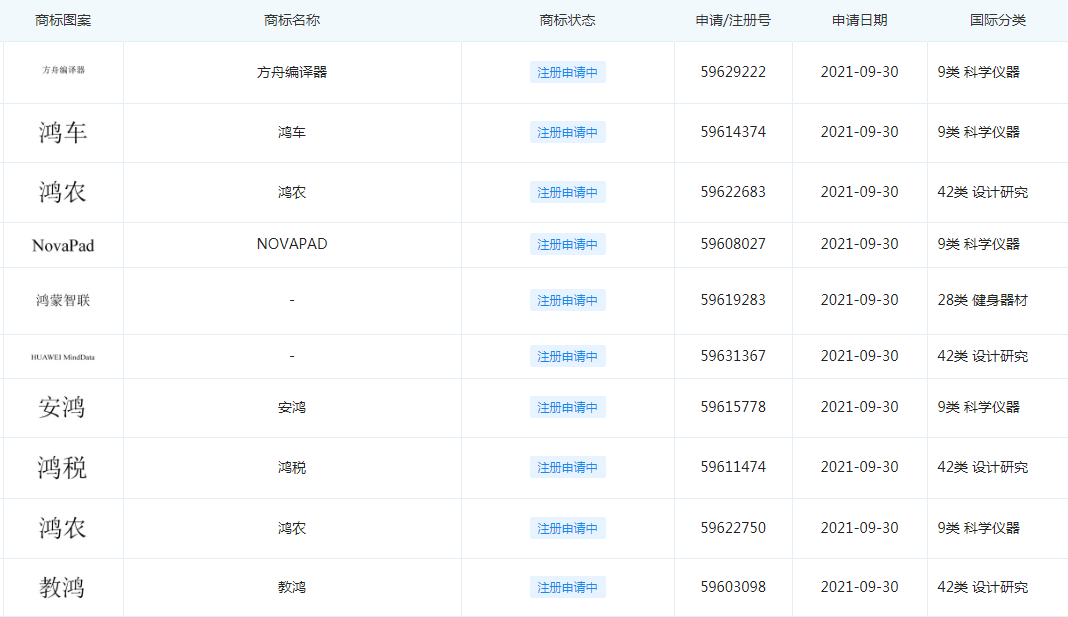The height and width of the screenshot is (617, 1068).
Task: Click 9类 科学仪器 in the 安鸿 row
Action: click(x=978, y=407)
